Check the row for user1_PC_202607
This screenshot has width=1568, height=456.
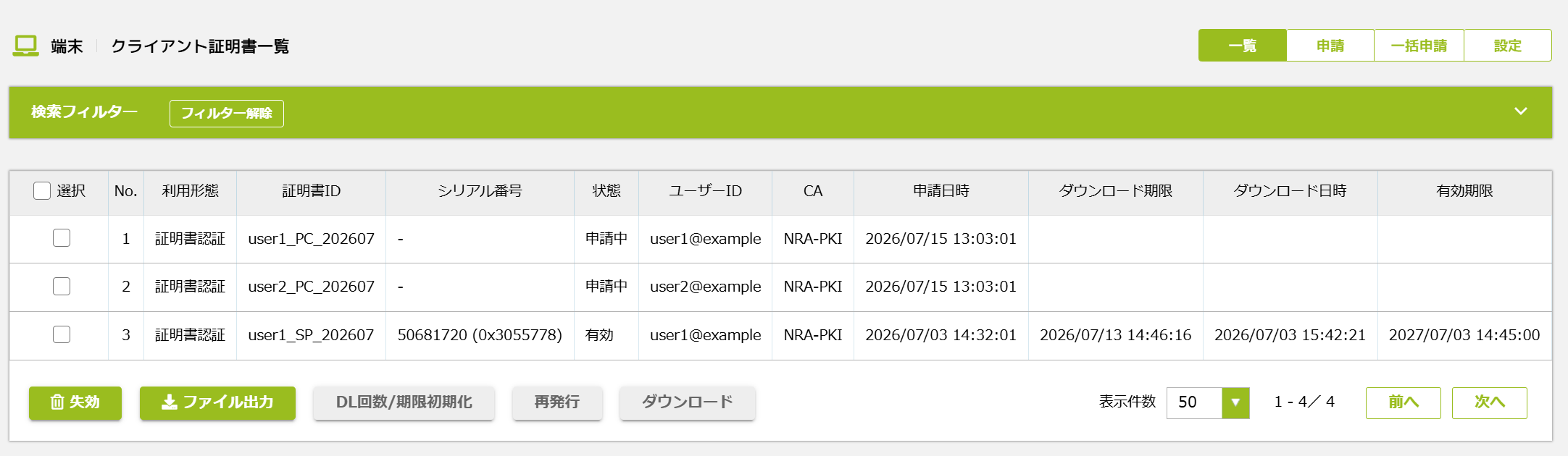tap(62, 238)
